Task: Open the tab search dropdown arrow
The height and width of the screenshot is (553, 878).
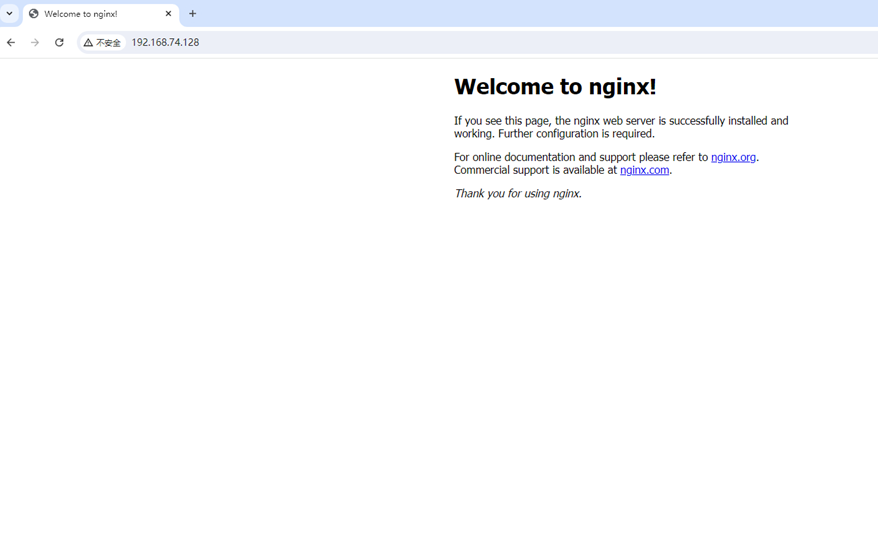Action: click(x=10, y=13)
